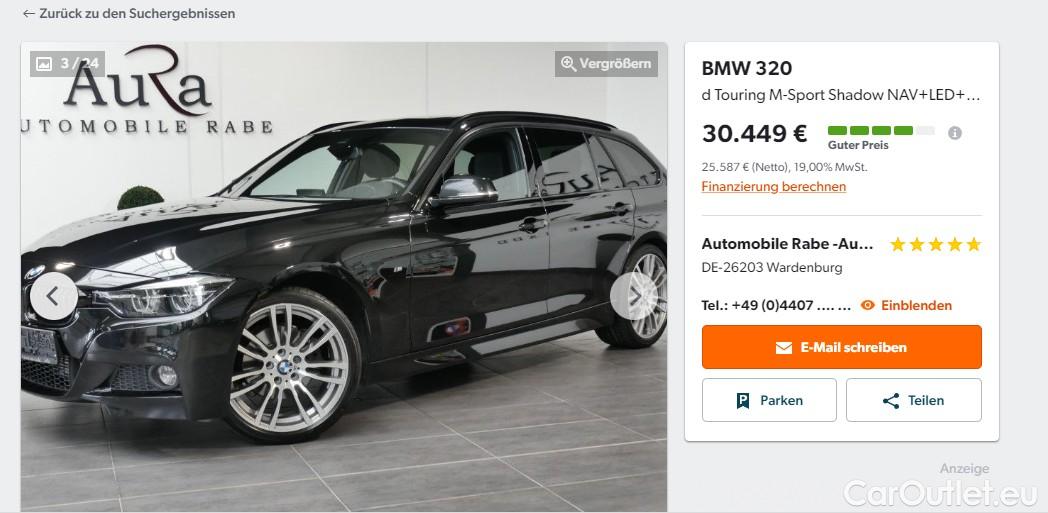Viewport: 1048px width, 513px height.
Task: Click the Teilen button
Action: coord(914,400)
